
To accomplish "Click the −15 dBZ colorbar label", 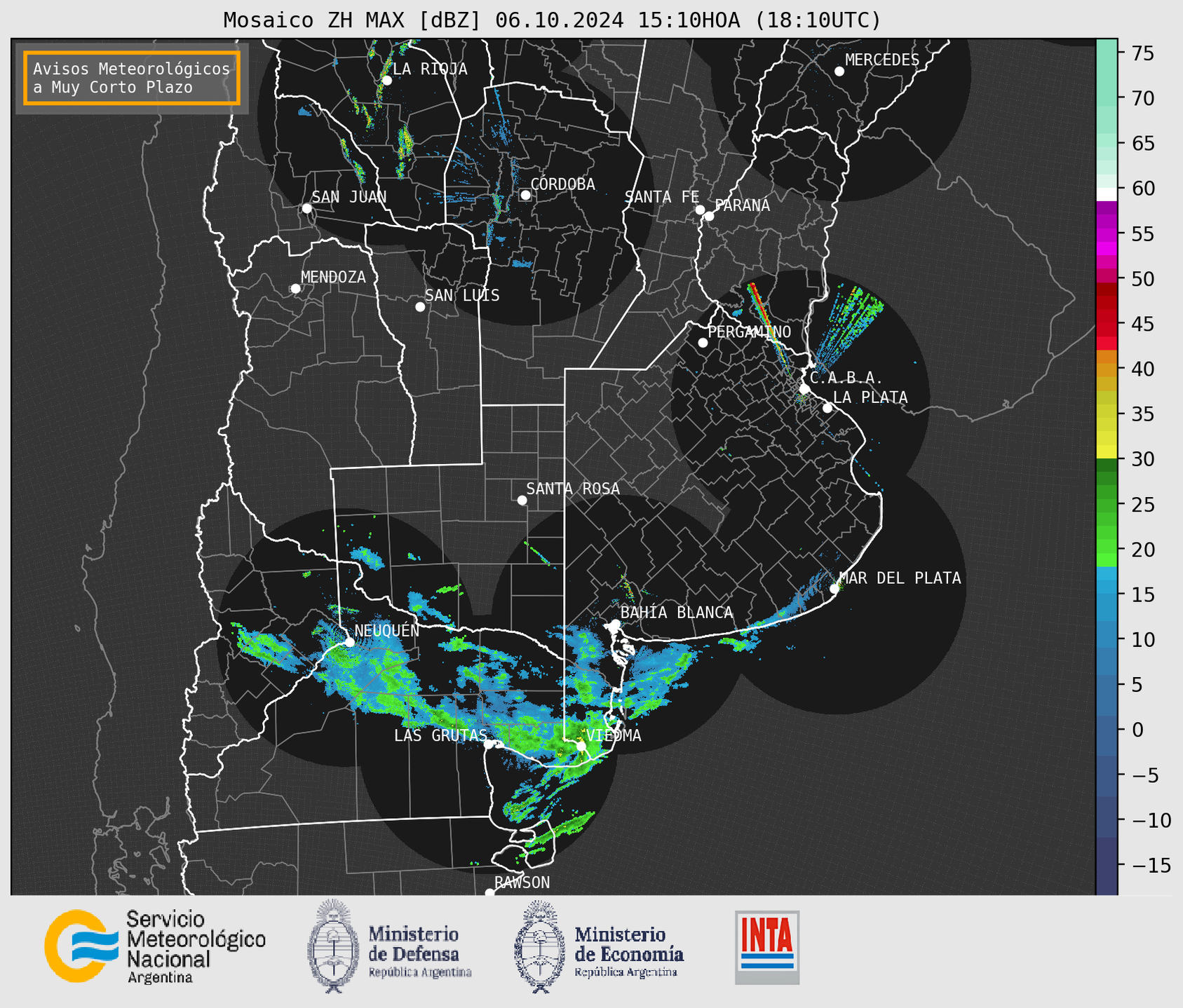I will [1151, 866].
